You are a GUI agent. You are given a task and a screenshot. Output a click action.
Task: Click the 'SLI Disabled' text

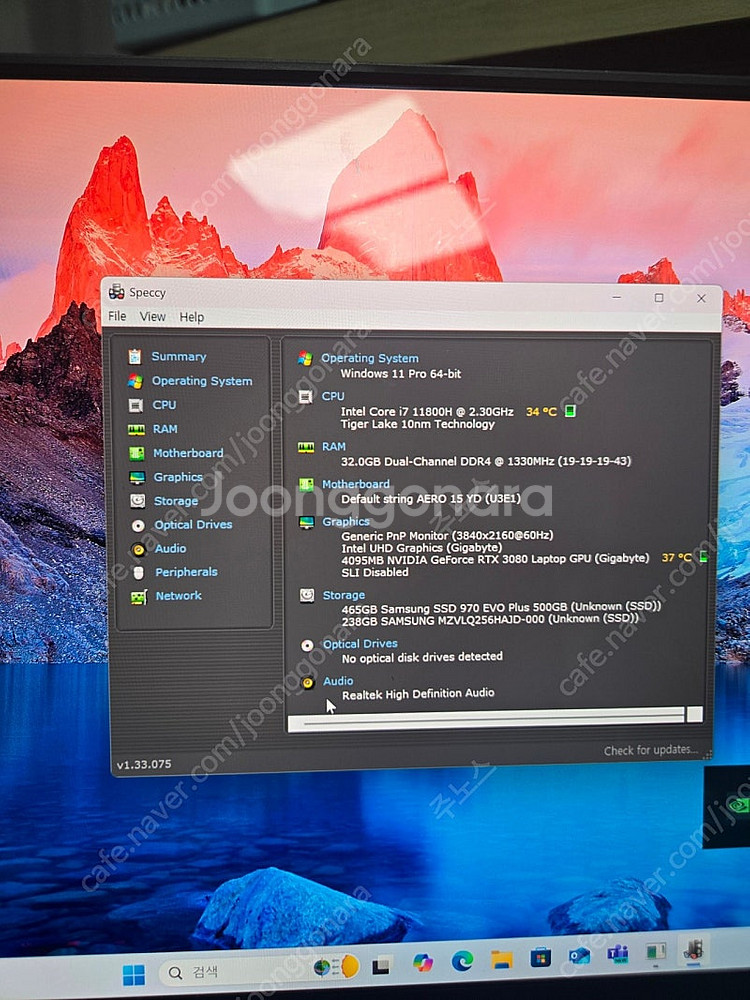[x=375, y=572]
